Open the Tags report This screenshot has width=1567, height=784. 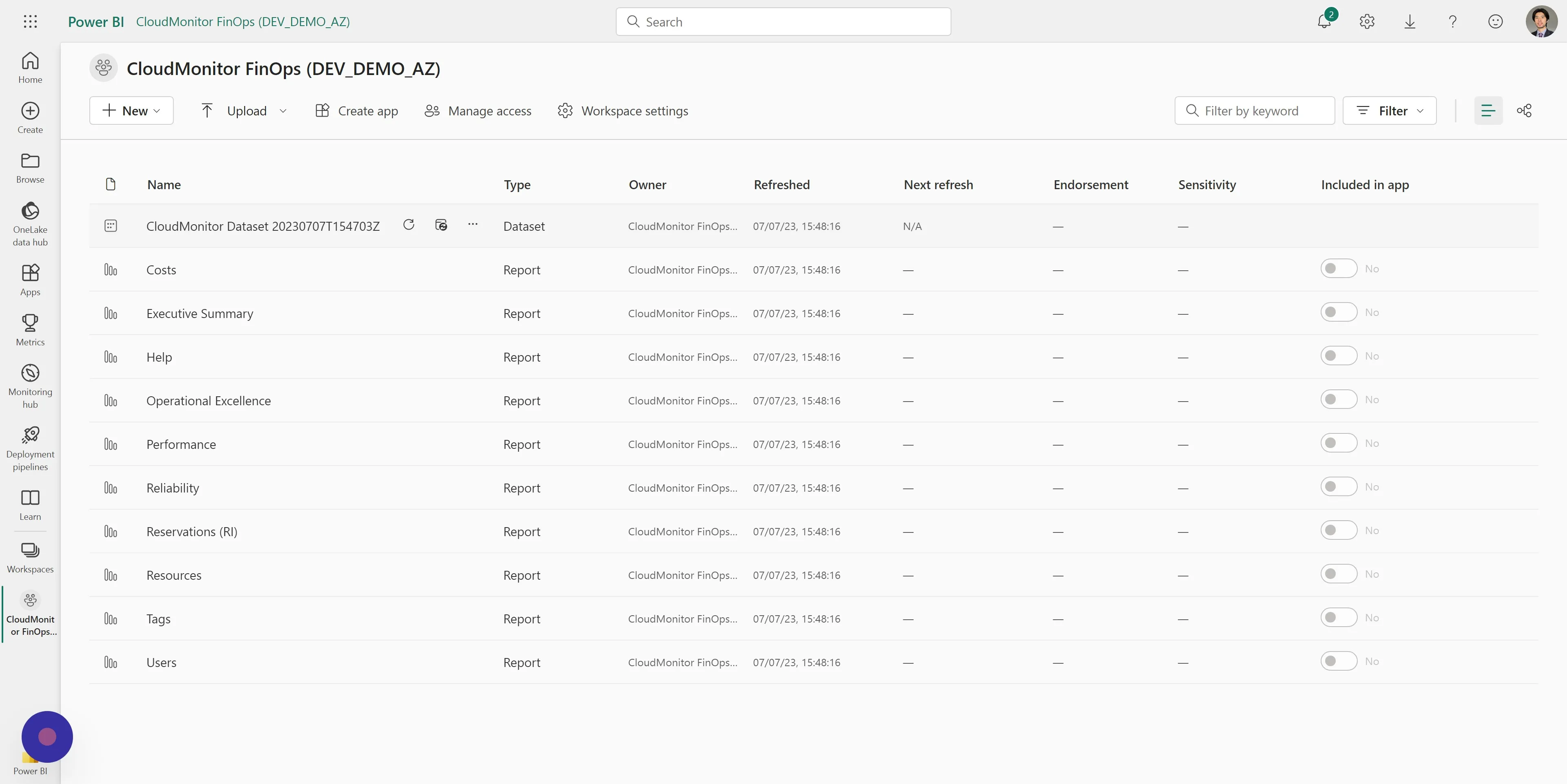(158, 619)
